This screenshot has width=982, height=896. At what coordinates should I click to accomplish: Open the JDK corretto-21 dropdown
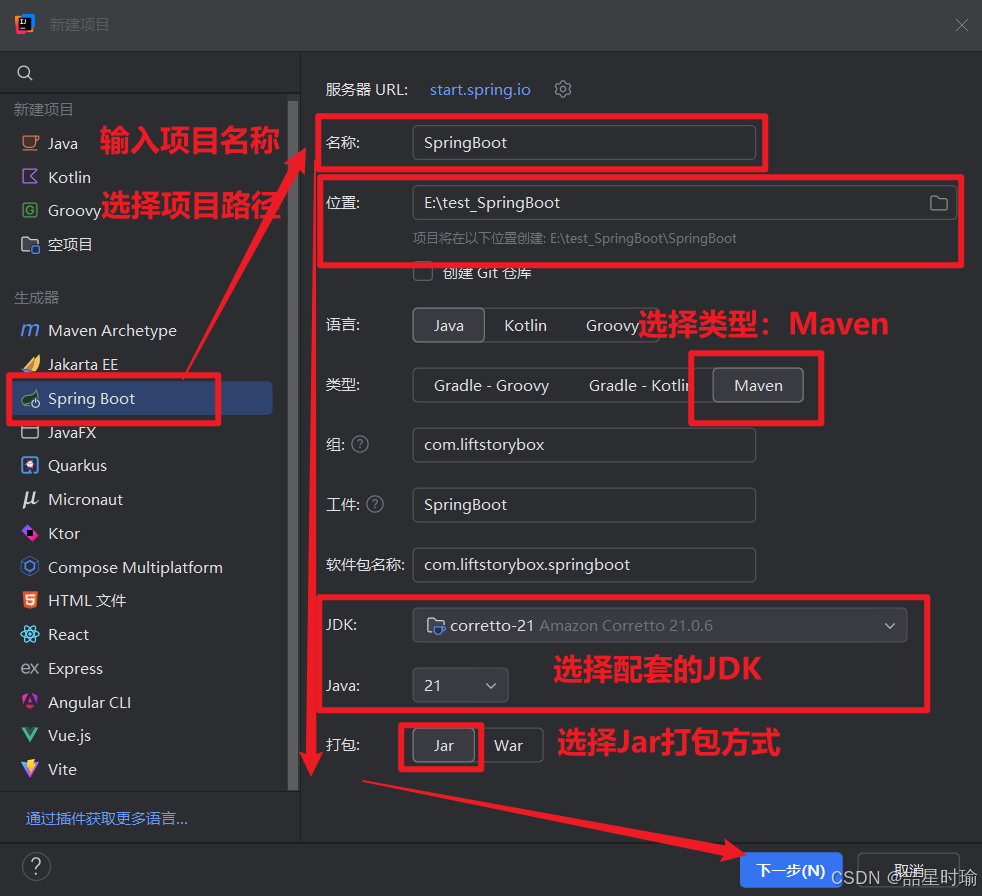[659, 626]
